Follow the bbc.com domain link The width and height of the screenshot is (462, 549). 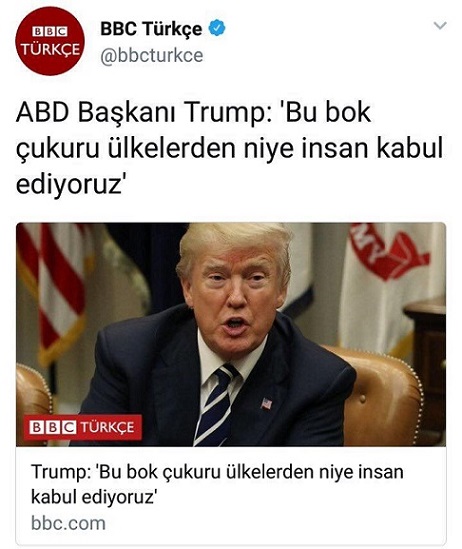coord(68,523)
